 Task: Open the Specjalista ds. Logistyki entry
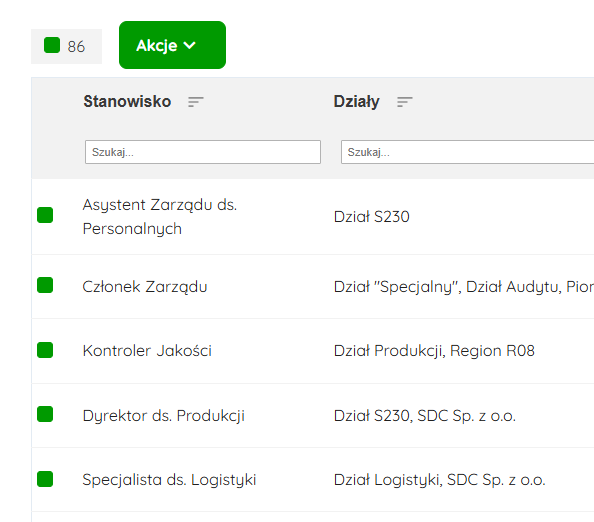point(169,480)
